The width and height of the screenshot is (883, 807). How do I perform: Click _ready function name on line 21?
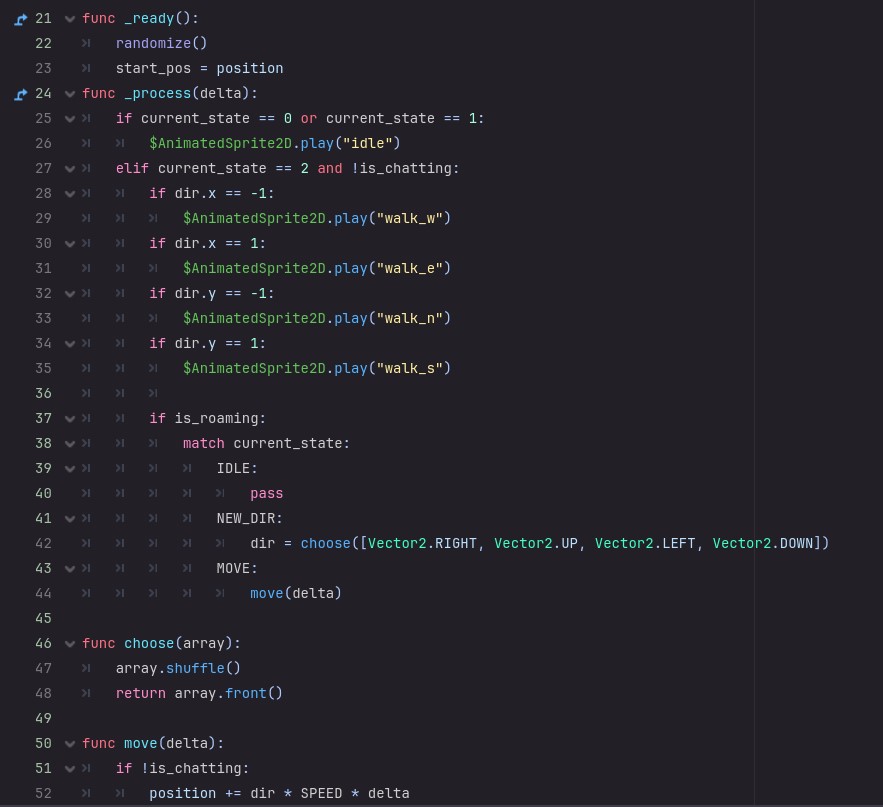149,19
